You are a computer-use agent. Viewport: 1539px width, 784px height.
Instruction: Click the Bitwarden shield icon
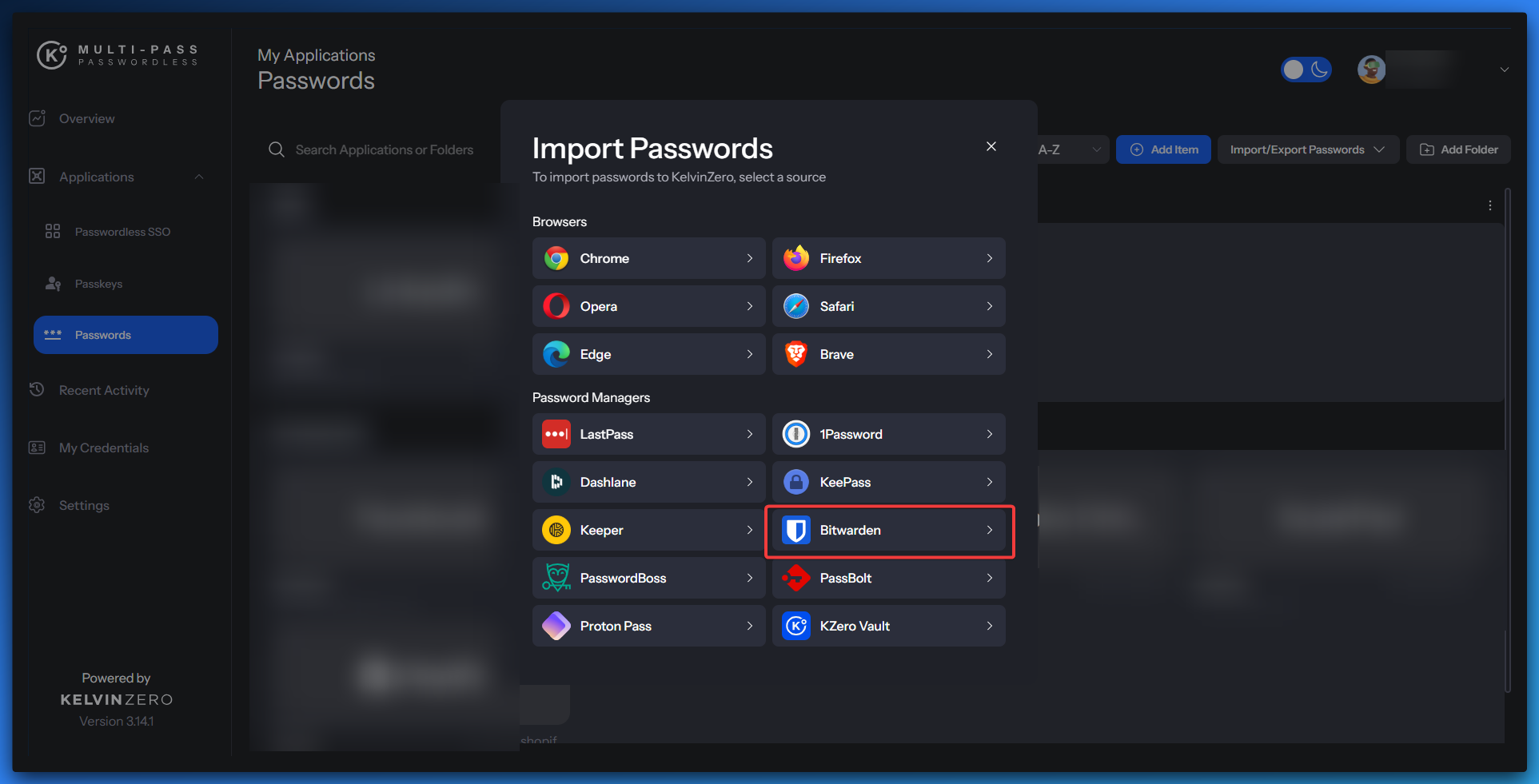[x=796, y=530]
